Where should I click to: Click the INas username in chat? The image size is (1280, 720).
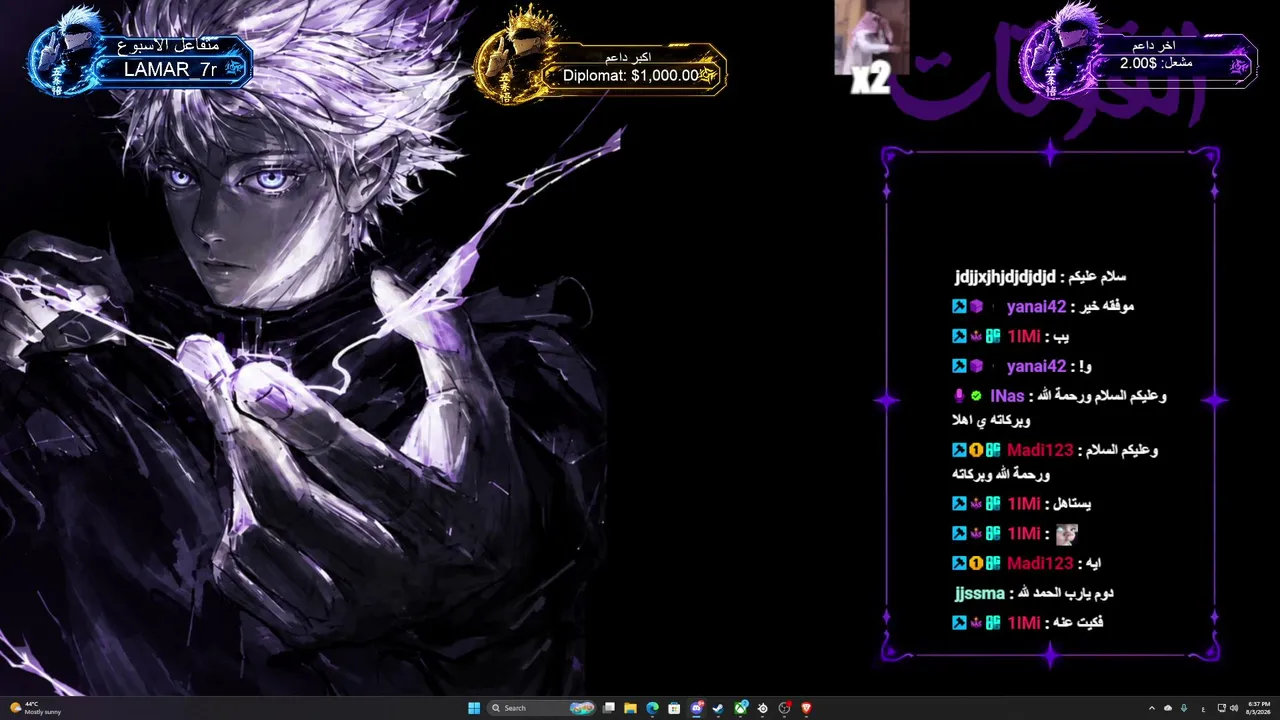tap(1007, 396)
